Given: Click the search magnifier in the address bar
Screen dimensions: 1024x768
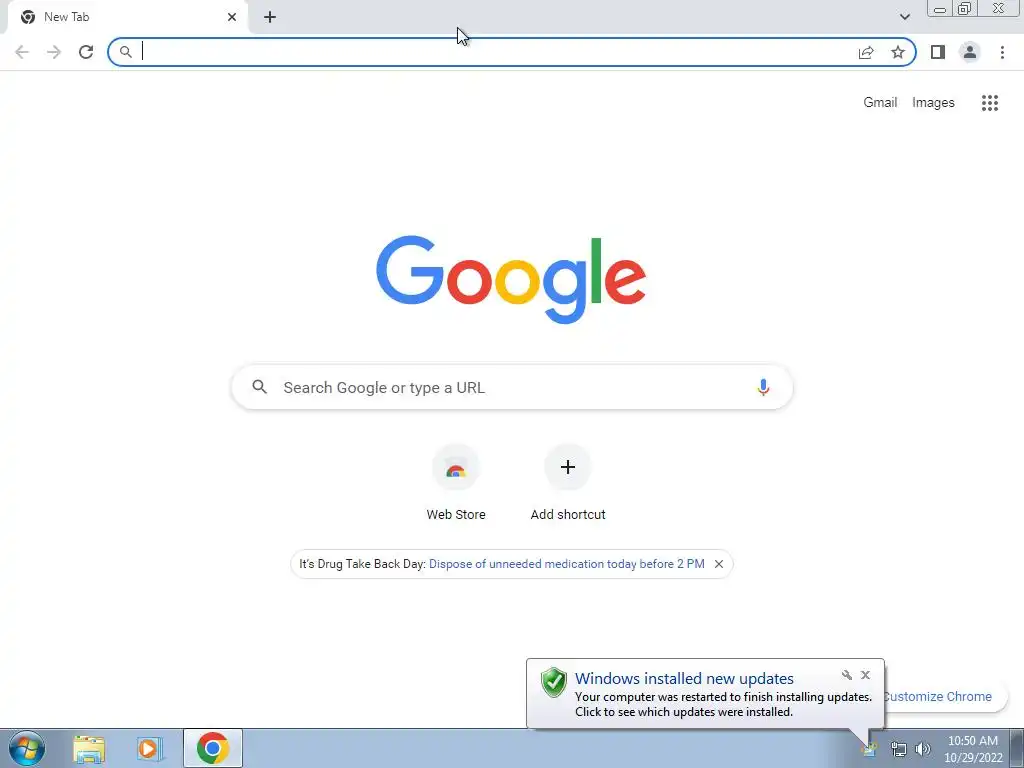Looking at the screenshot, I should [125, 52].
